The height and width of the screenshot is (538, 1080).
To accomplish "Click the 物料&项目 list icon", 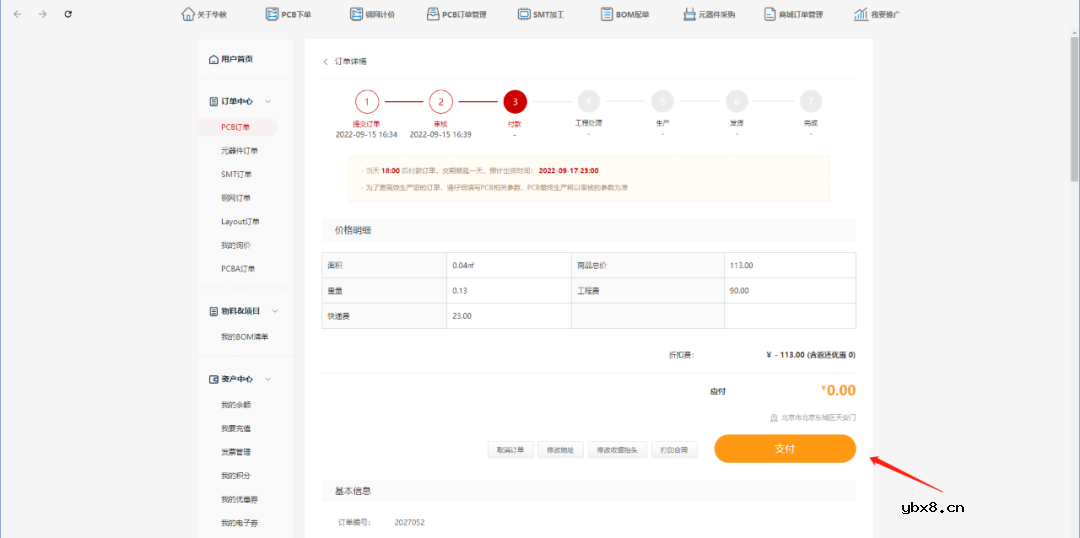I will pyautogui.click(x=214, y=311).
